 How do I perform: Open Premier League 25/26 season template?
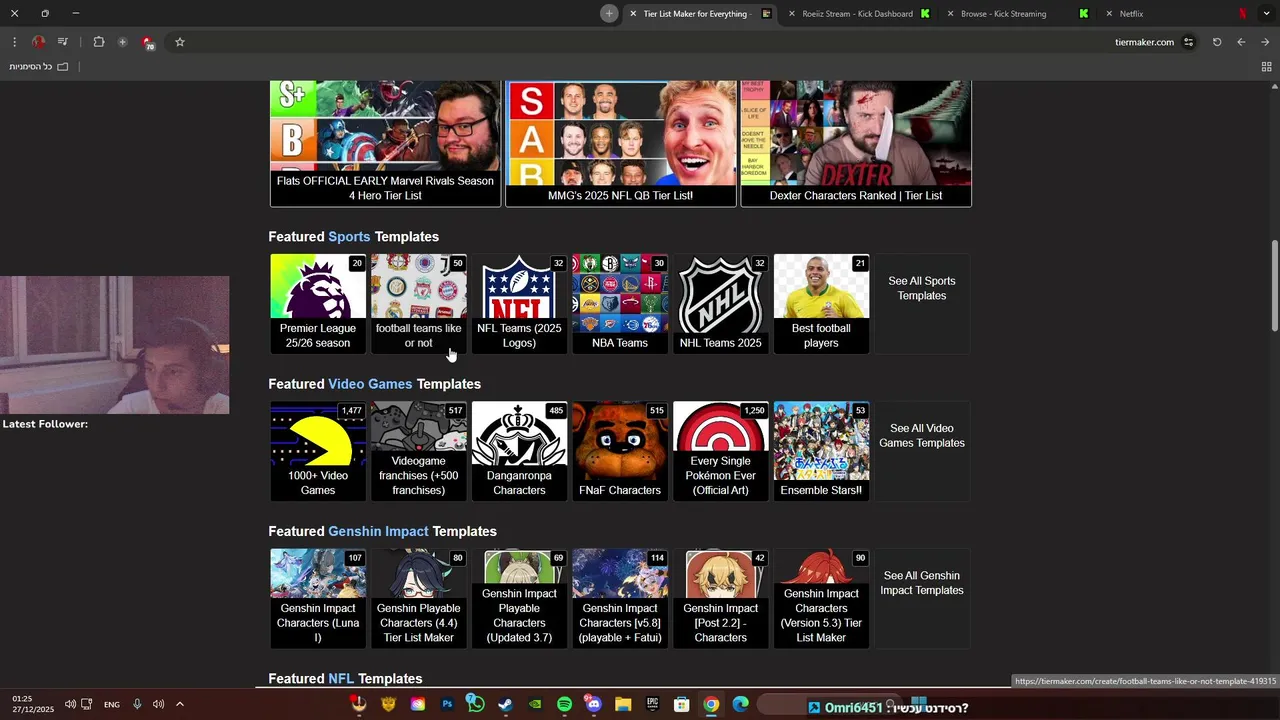click(318, 304)
